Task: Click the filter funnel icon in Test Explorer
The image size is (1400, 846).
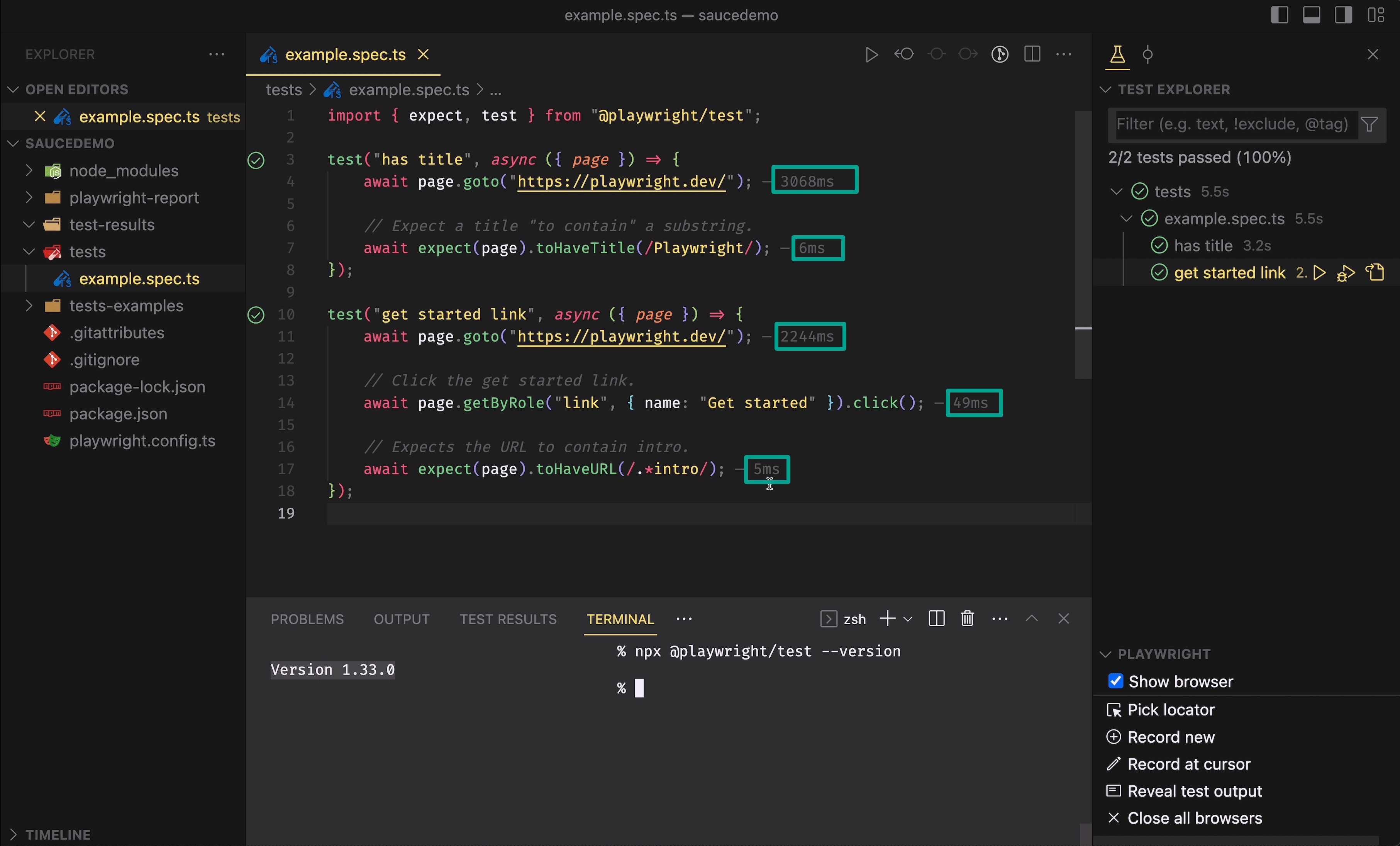Action: 1369,124
